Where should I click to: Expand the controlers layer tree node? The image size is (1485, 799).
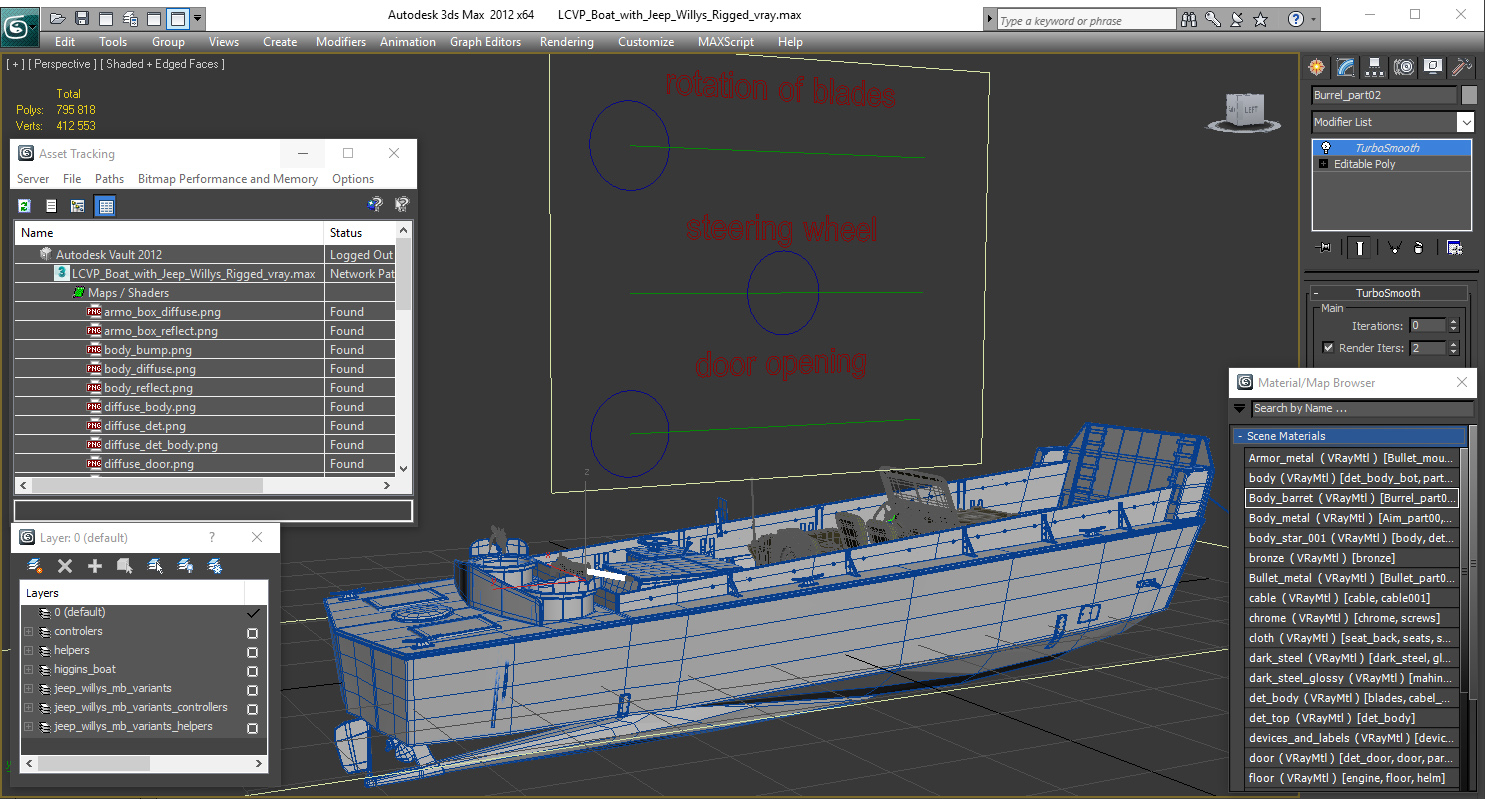click(x=28, y=632)
